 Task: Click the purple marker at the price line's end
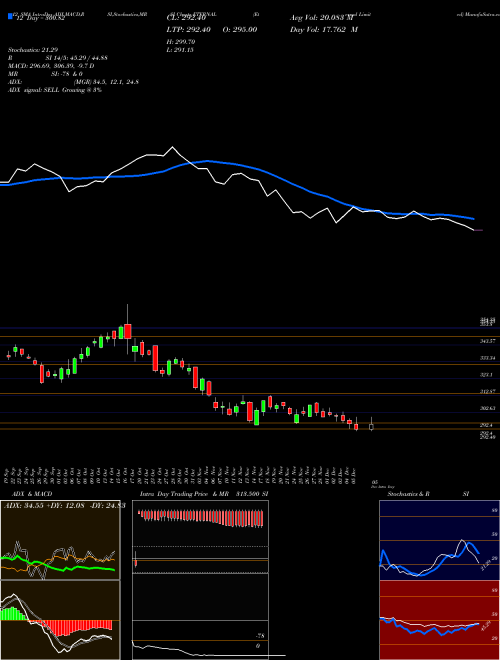[479, 230]
